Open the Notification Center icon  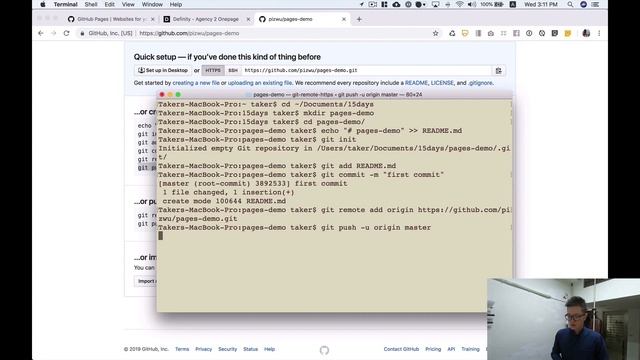coord(596,4)
